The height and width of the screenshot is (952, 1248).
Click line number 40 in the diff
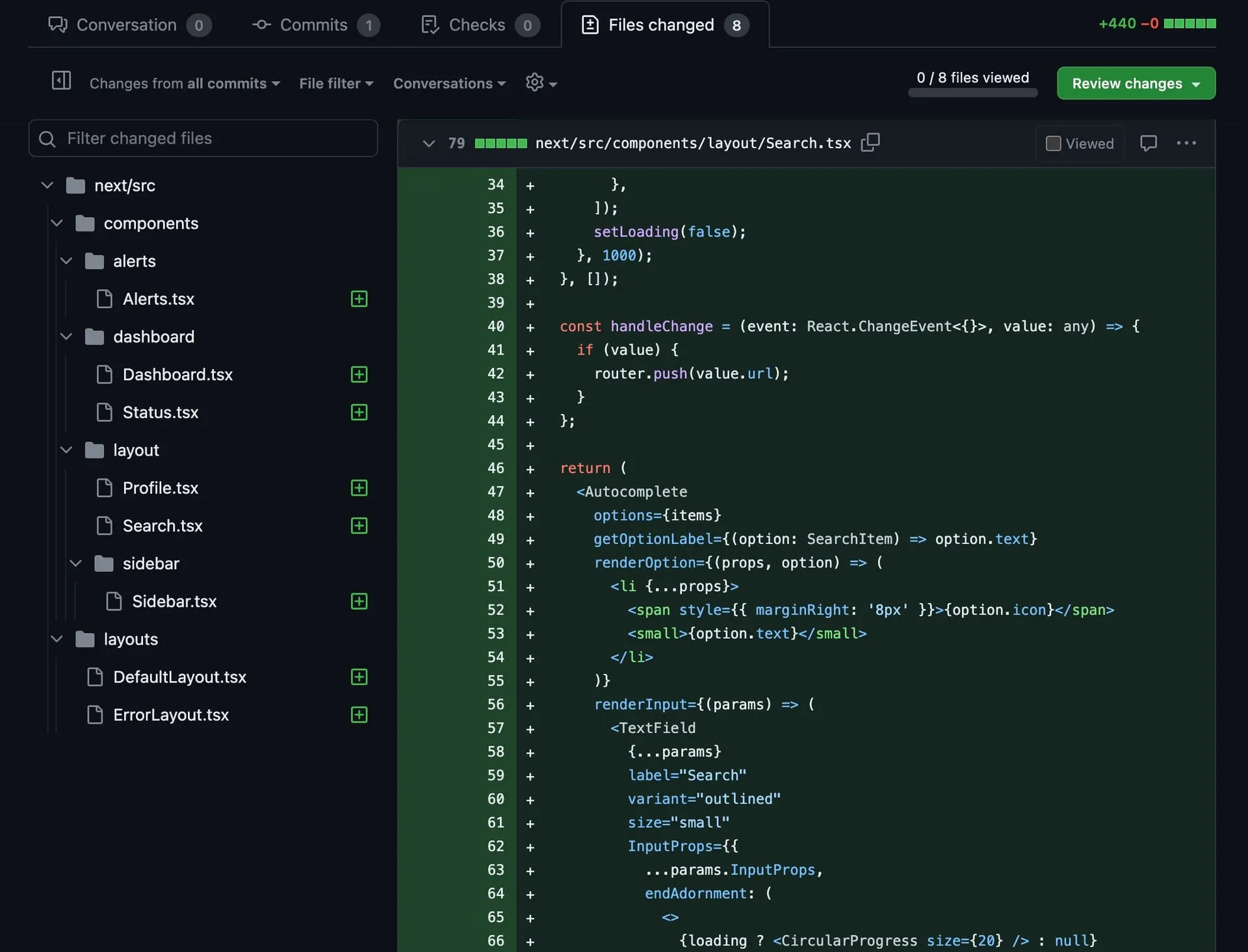coord(495,326)
